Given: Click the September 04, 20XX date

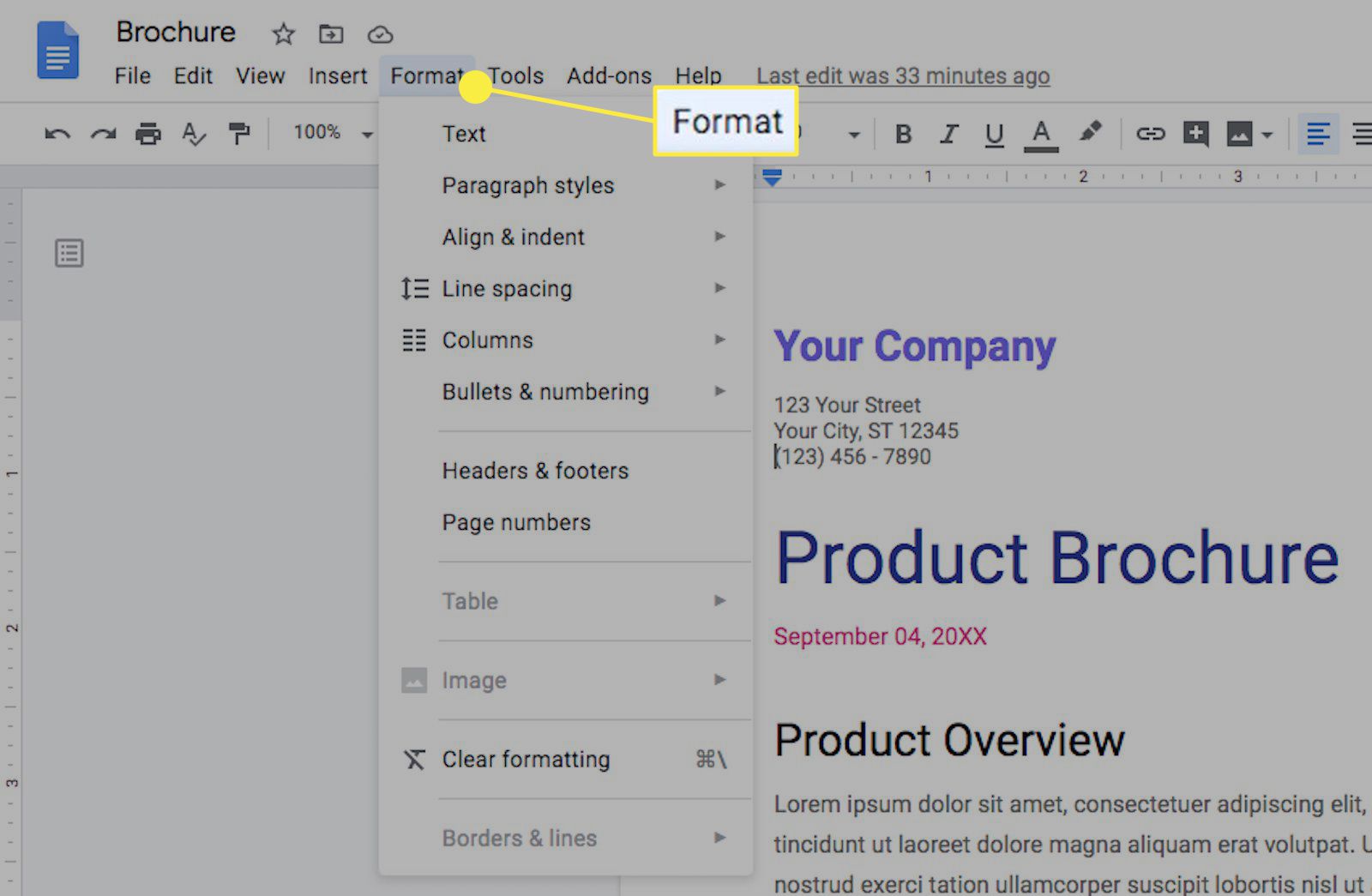Looking at the screenshot, I should [x=880, y=636].
